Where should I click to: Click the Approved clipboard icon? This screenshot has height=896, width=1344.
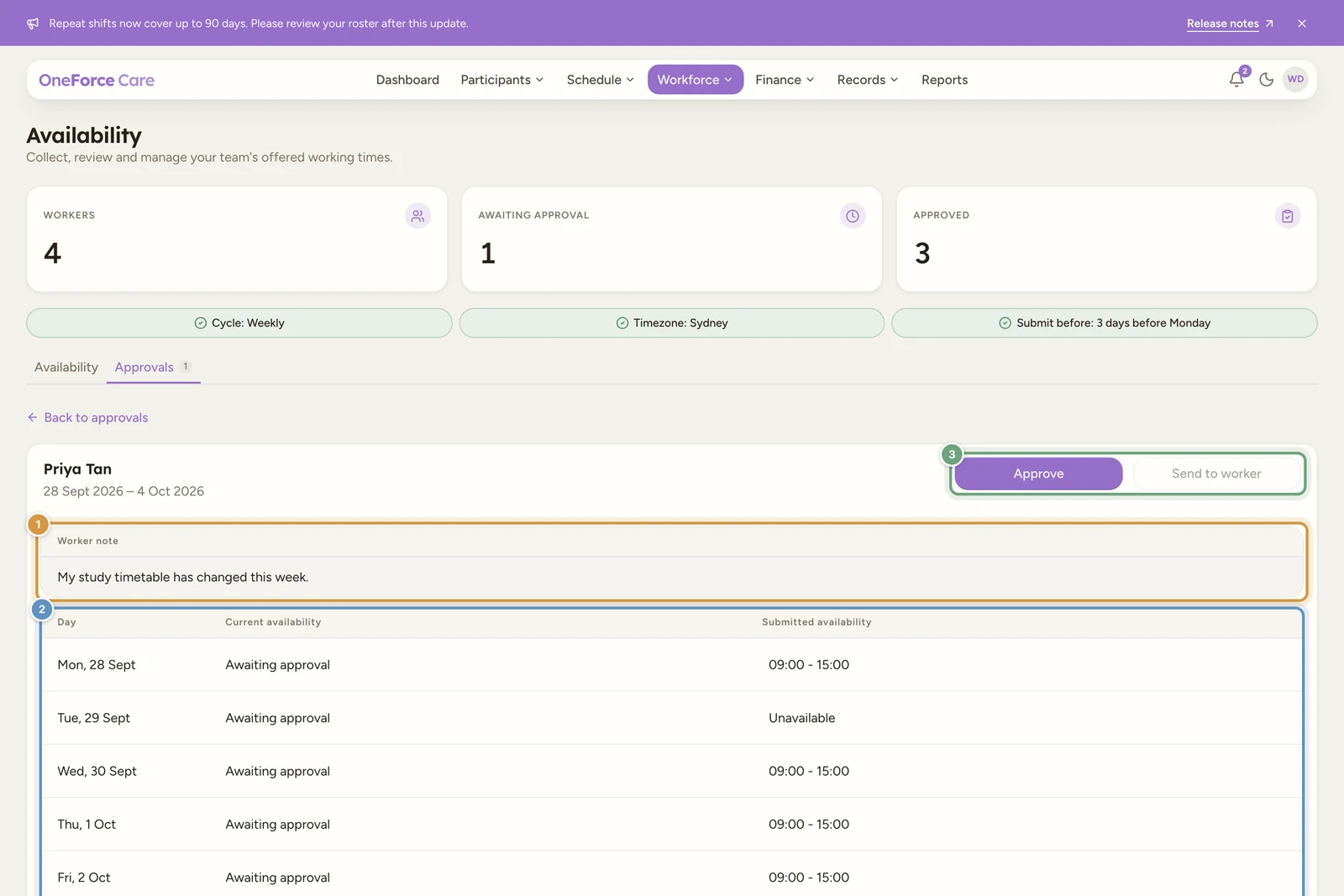tap(1288, 216)
